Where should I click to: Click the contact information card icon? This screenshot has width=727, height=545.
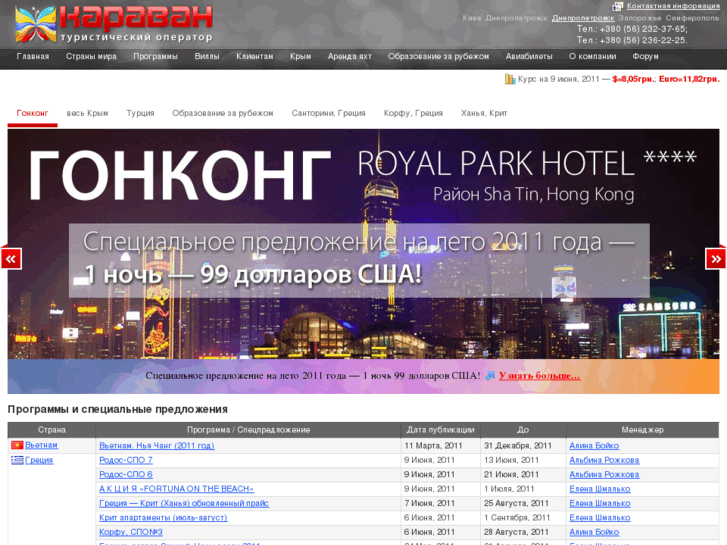(x=618, y=6)
